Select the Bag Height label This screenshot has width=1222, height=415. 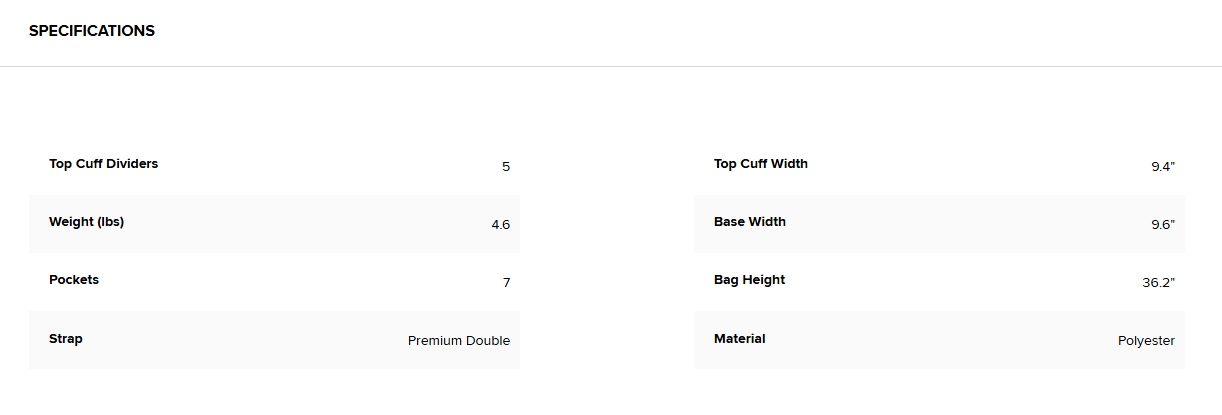click(x=750, y=280)
